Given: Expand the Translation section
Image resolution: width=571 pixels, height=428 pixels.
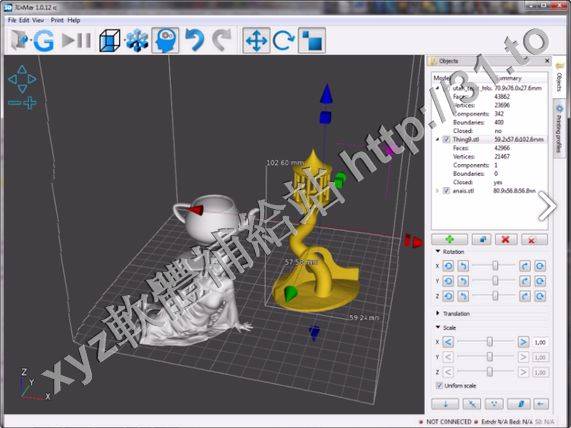Looking at the screenshot, I should [438, 313].
